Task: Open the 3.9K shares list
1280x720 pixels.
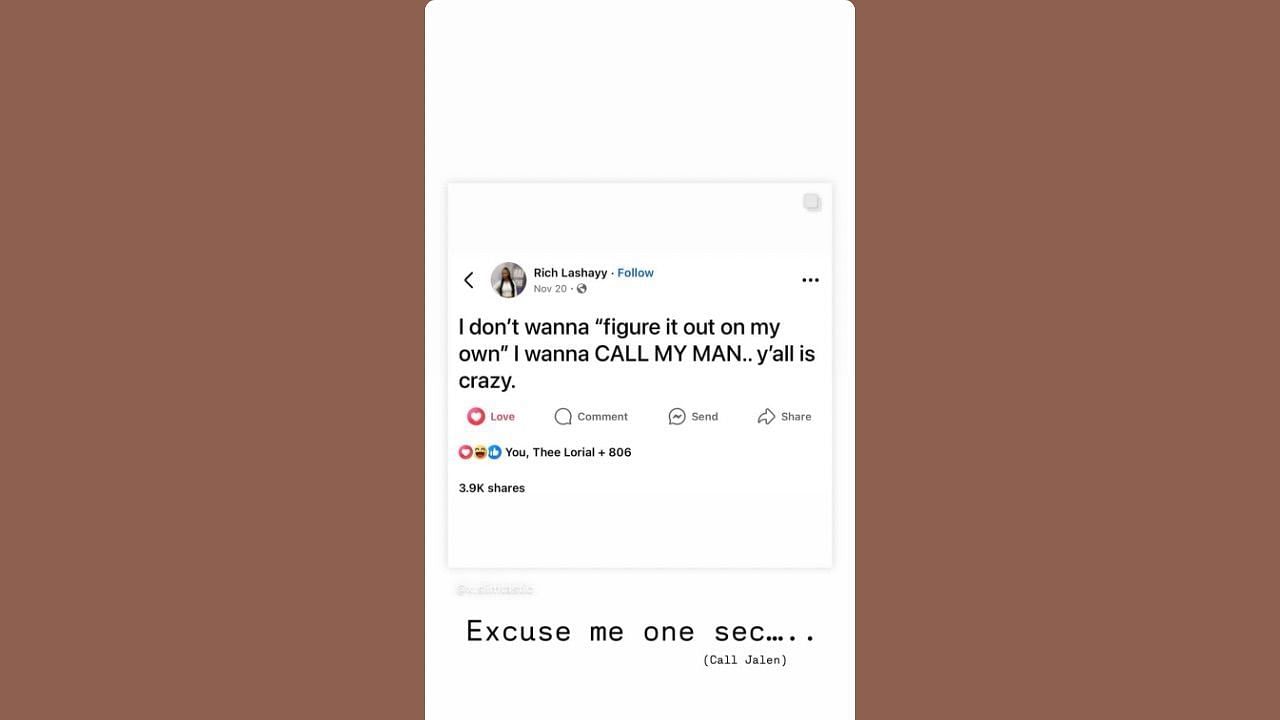Action: click(492, 488)
